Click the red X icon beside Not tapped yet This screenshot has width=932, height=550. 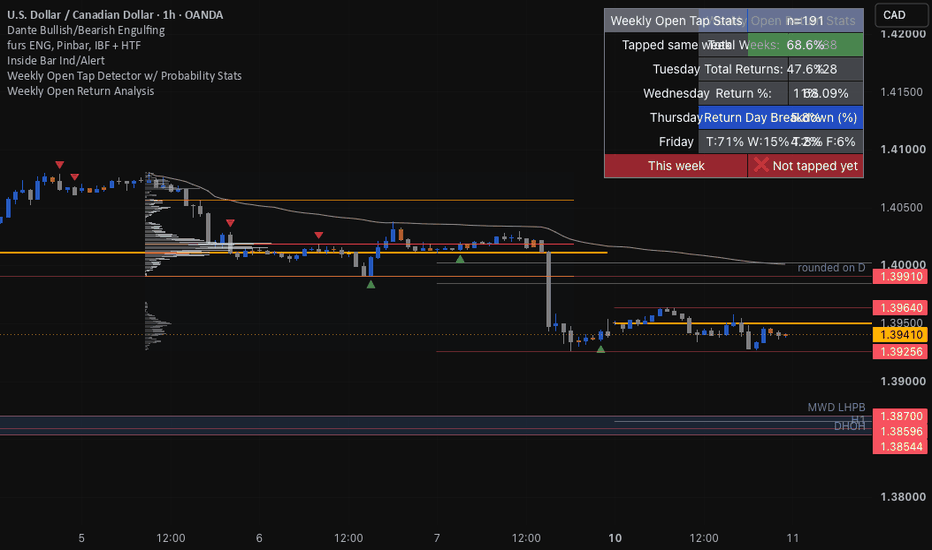coord(761,165)
